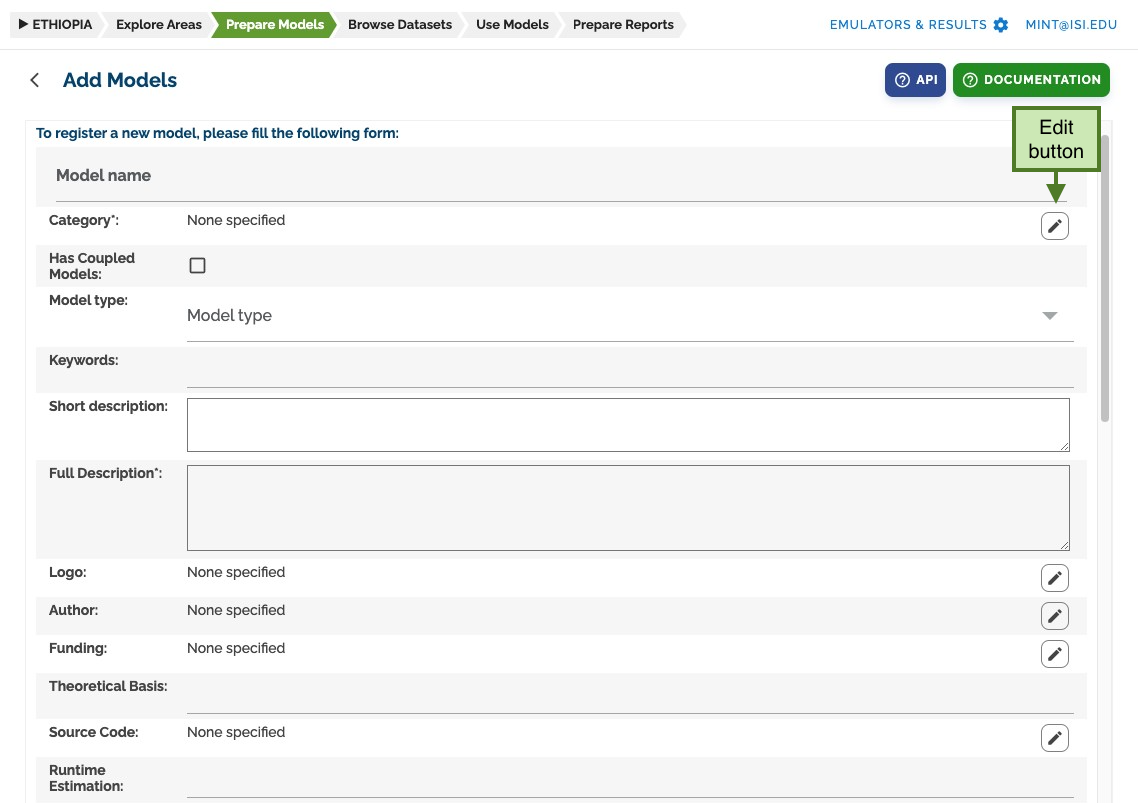Select the Use Models tab

512,25
